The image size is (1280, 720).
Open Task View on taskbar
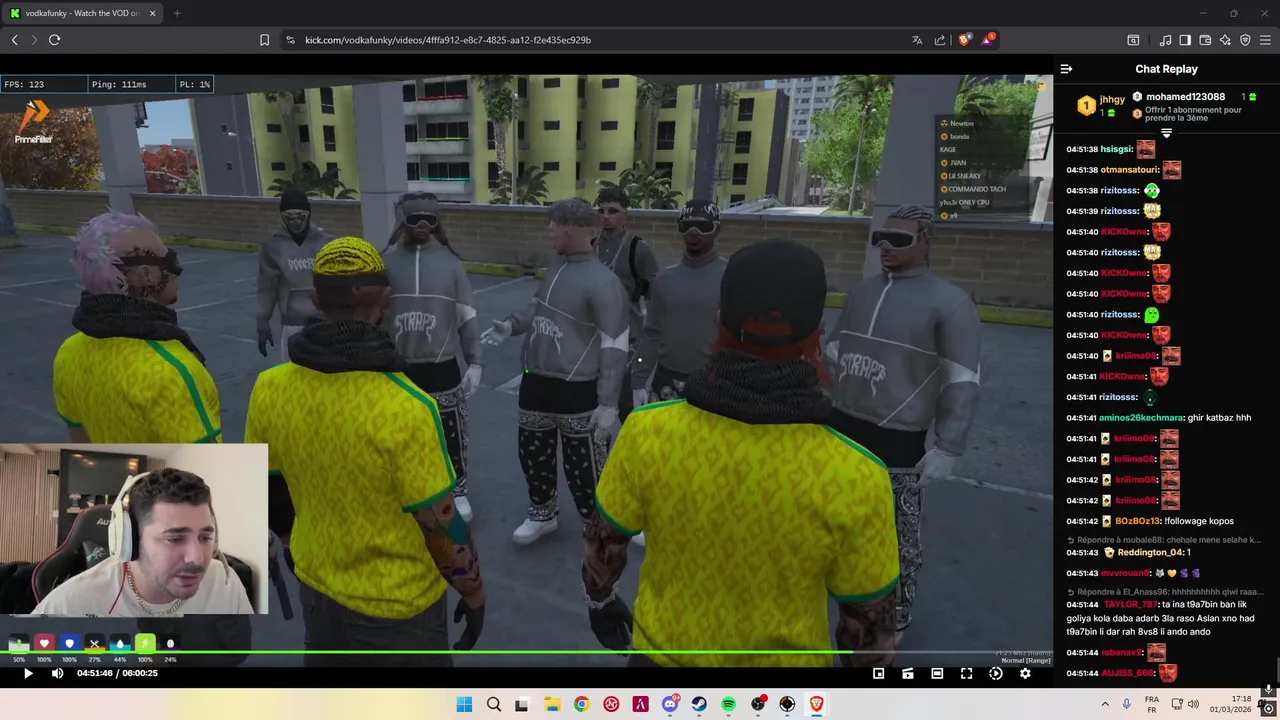point(522,704)
